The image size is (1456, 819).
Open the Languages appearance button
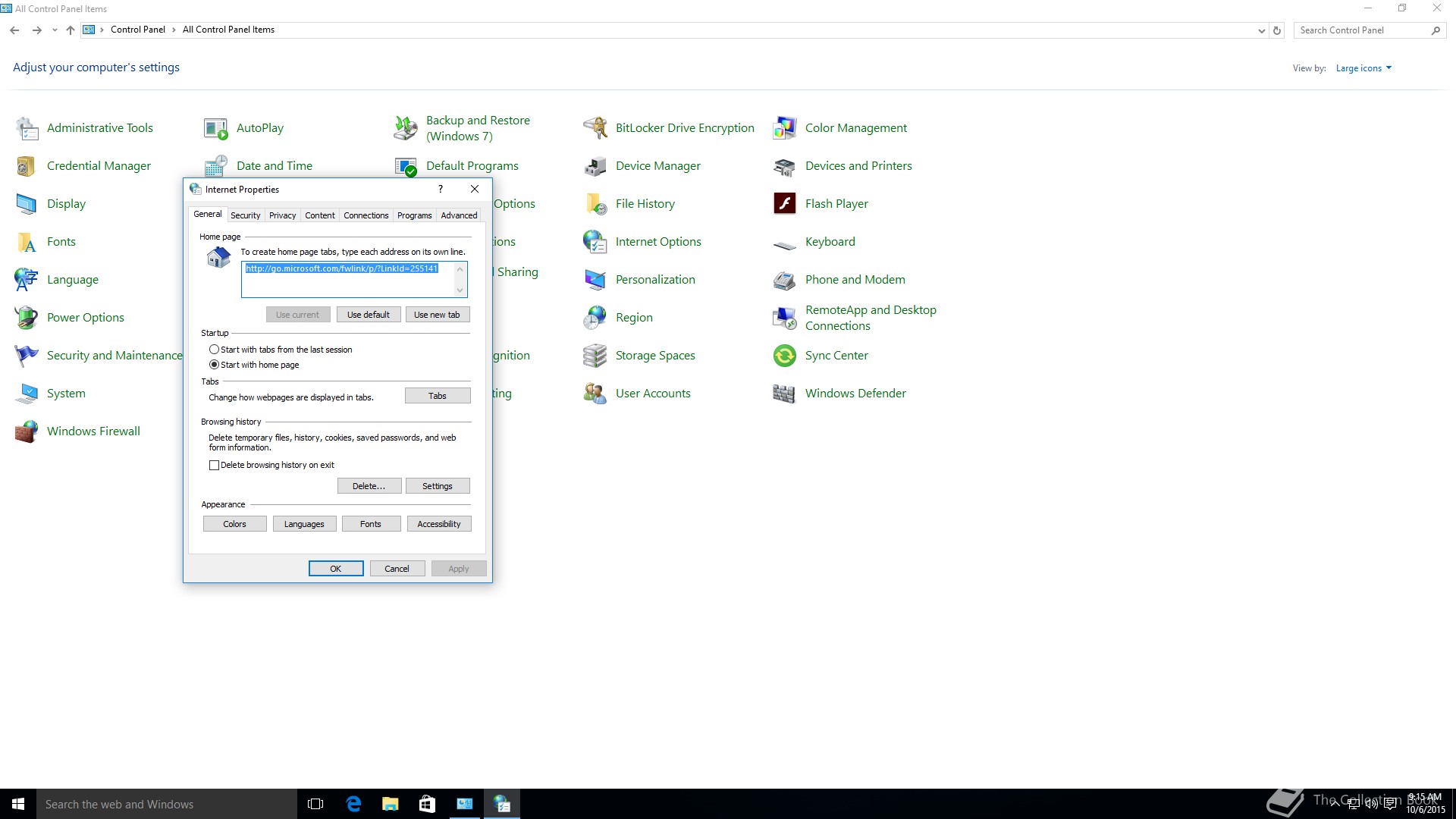304,524
